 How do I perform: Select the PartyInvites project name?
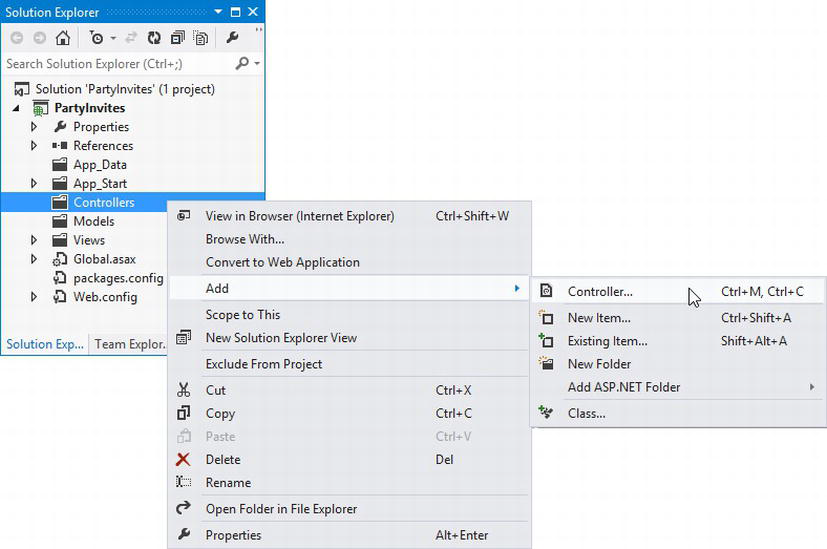[90, 108]
